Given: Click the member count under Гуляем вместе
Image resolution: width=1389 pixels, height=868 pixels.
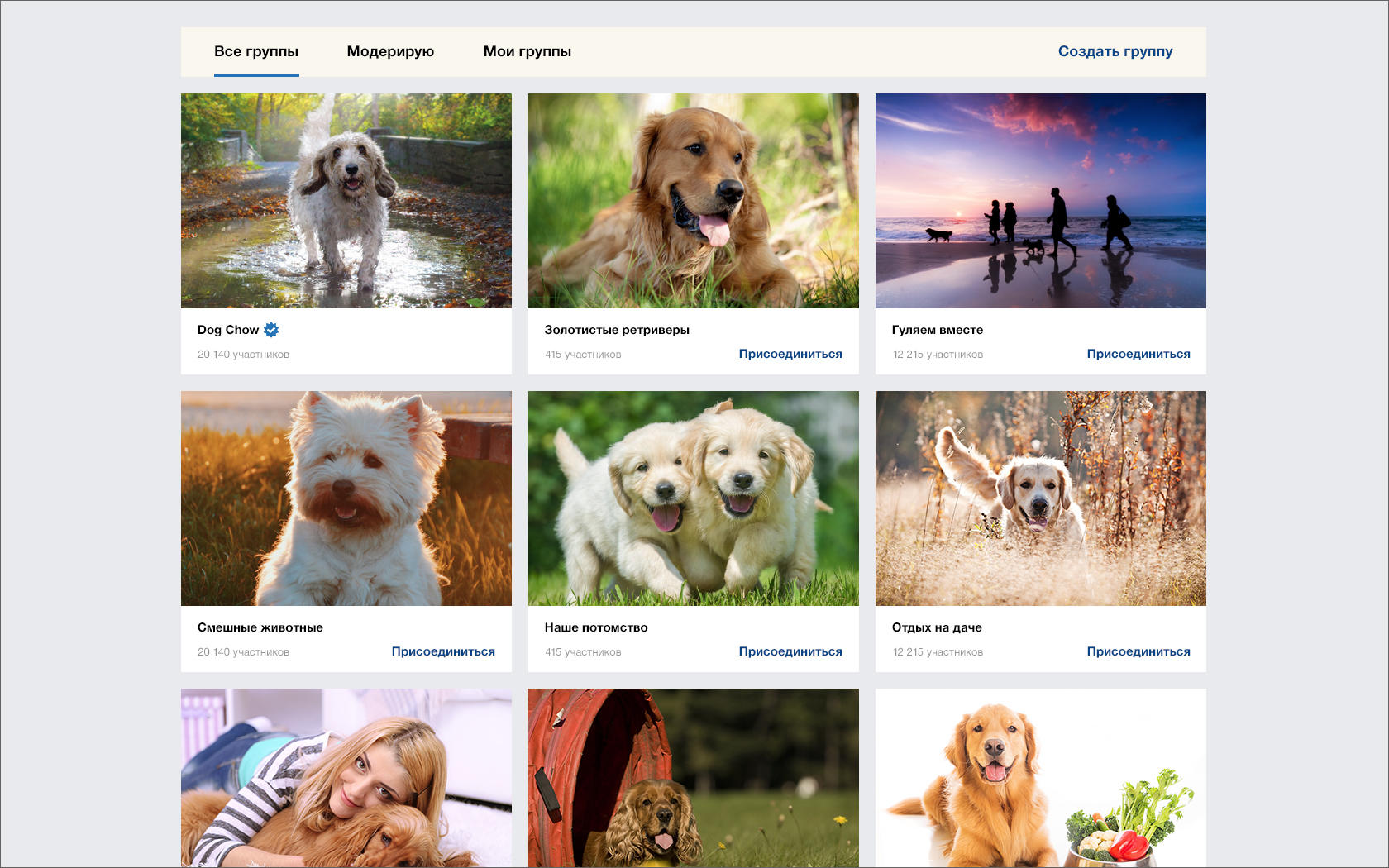Looking at the screenshot, I should pyautogui.click(x=938, y=355).
